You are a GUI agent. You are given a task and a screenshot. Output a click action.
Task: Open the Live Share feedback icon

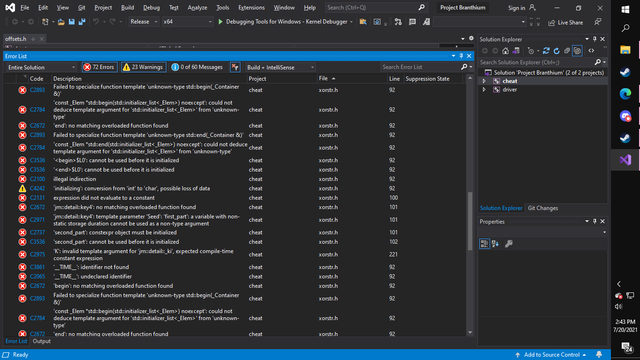pyautogui.click(x=598, y=22)
